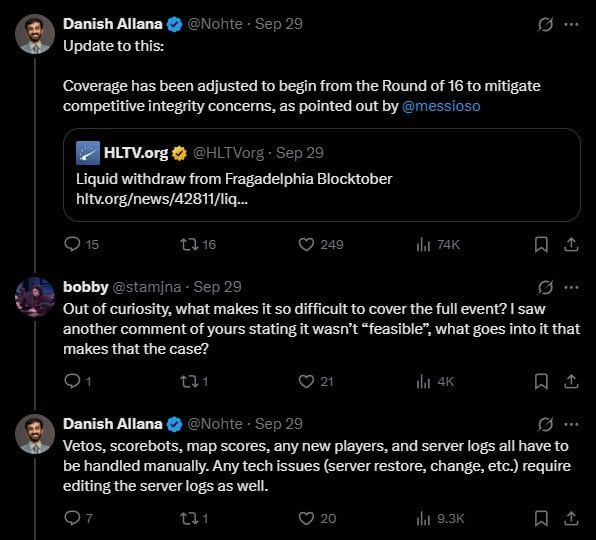Open Grok icon on top tweet
The image size is (596, 540).
[x=545, y=25]
